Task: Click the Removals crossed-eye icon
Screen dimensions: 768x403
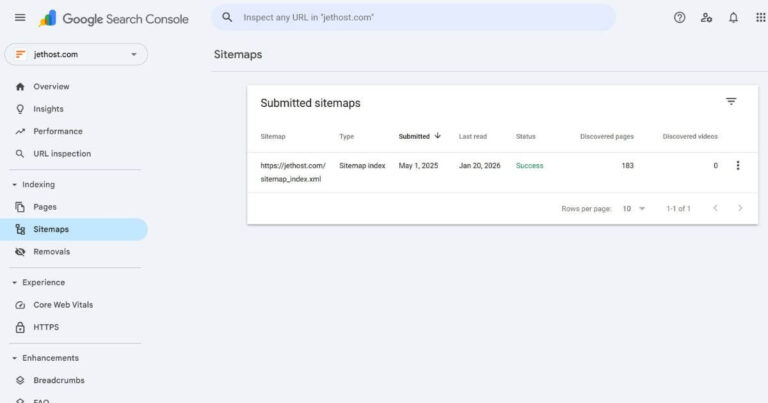Action: coord(20,252)
